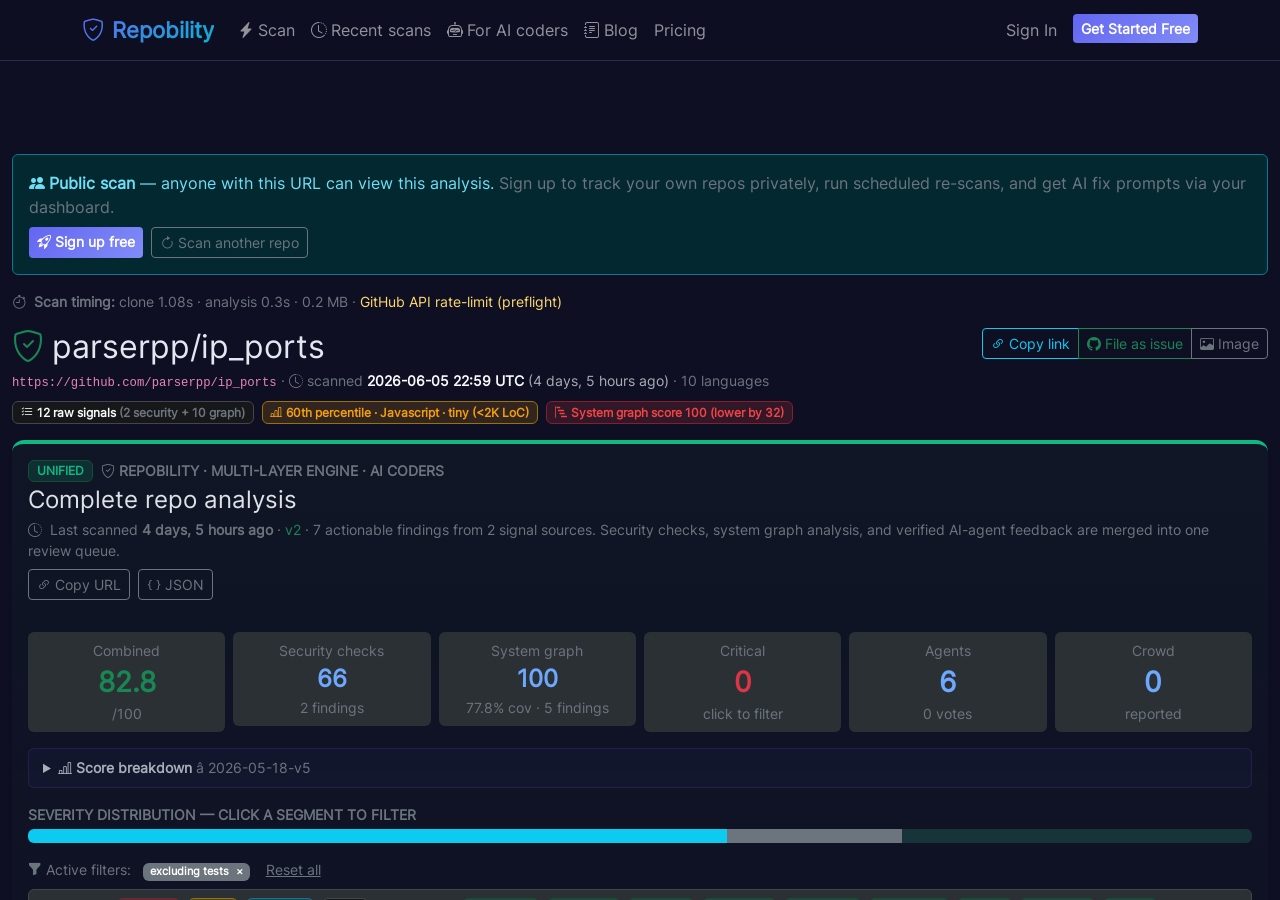The width and height of the screenshot is (1280, 900).
Task: Expand the Score breakdown section
Action: coord(640,768)
